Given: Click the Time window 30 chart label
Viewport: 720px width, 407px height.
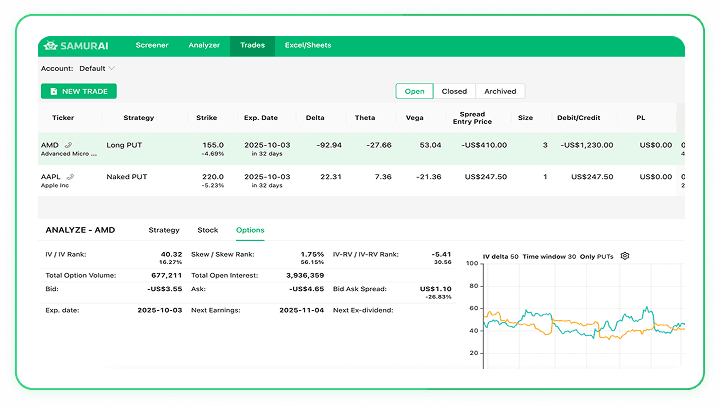Looking at the screenshot, I should point(549,257).
